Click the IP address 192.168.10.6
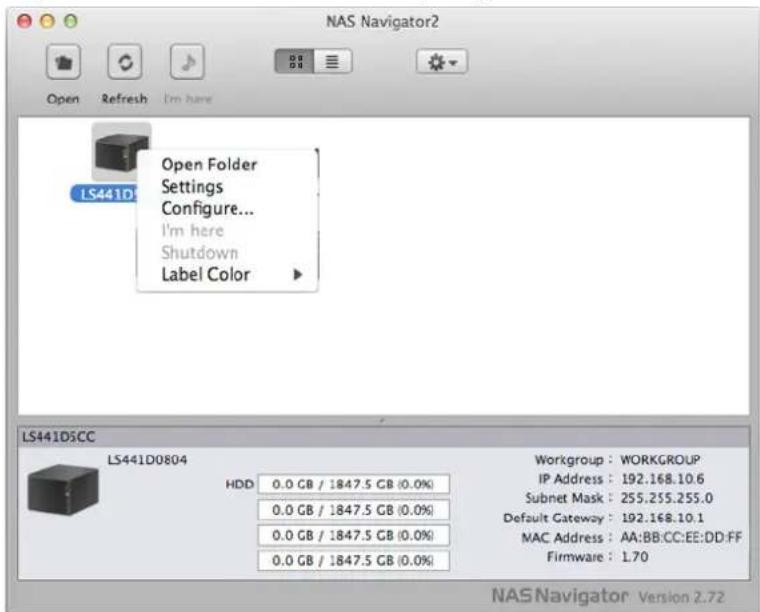This screenshot has height=612, width=760. 662,479
